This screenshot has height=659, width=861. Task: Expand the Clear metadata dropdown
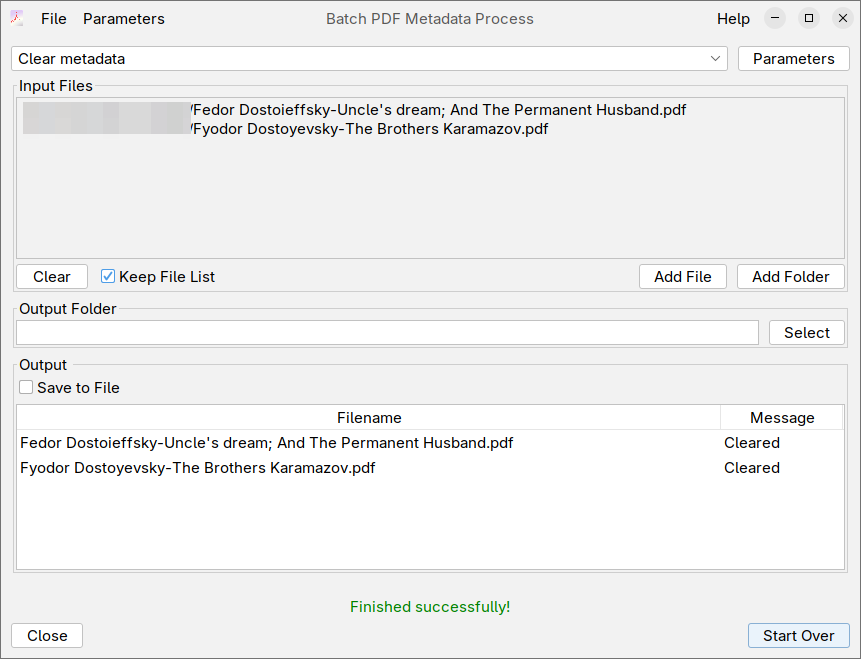(716, 59)
